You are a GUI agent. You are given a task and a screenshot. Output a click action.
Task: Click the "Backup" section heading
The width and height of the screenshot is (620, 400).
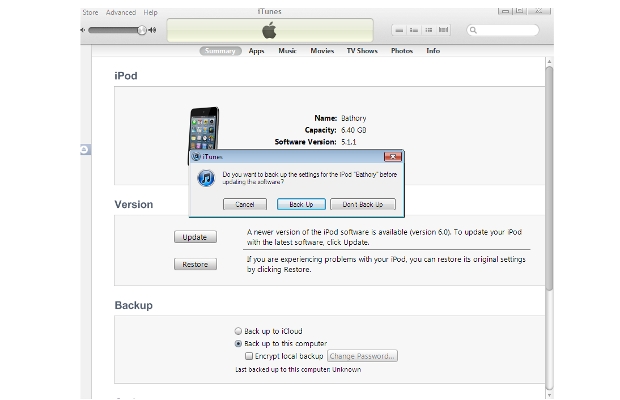coord(134,306)
